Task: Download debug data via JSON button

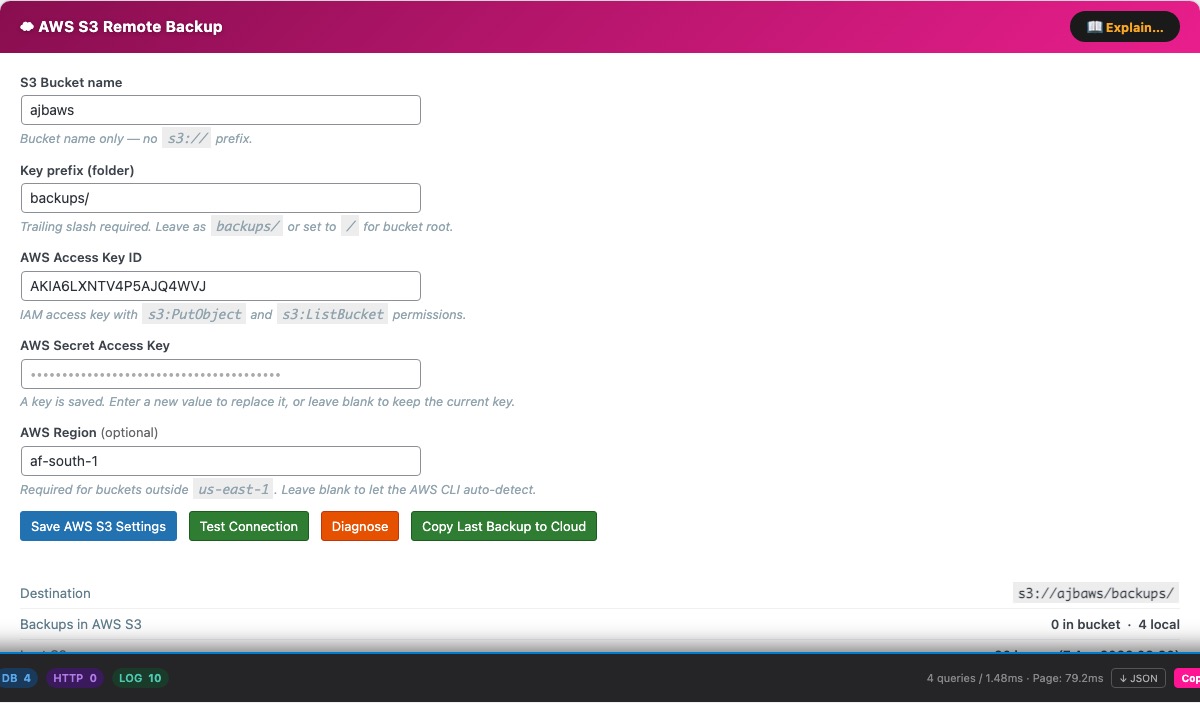Action: pyautogui.click(x=1138, y=678)
